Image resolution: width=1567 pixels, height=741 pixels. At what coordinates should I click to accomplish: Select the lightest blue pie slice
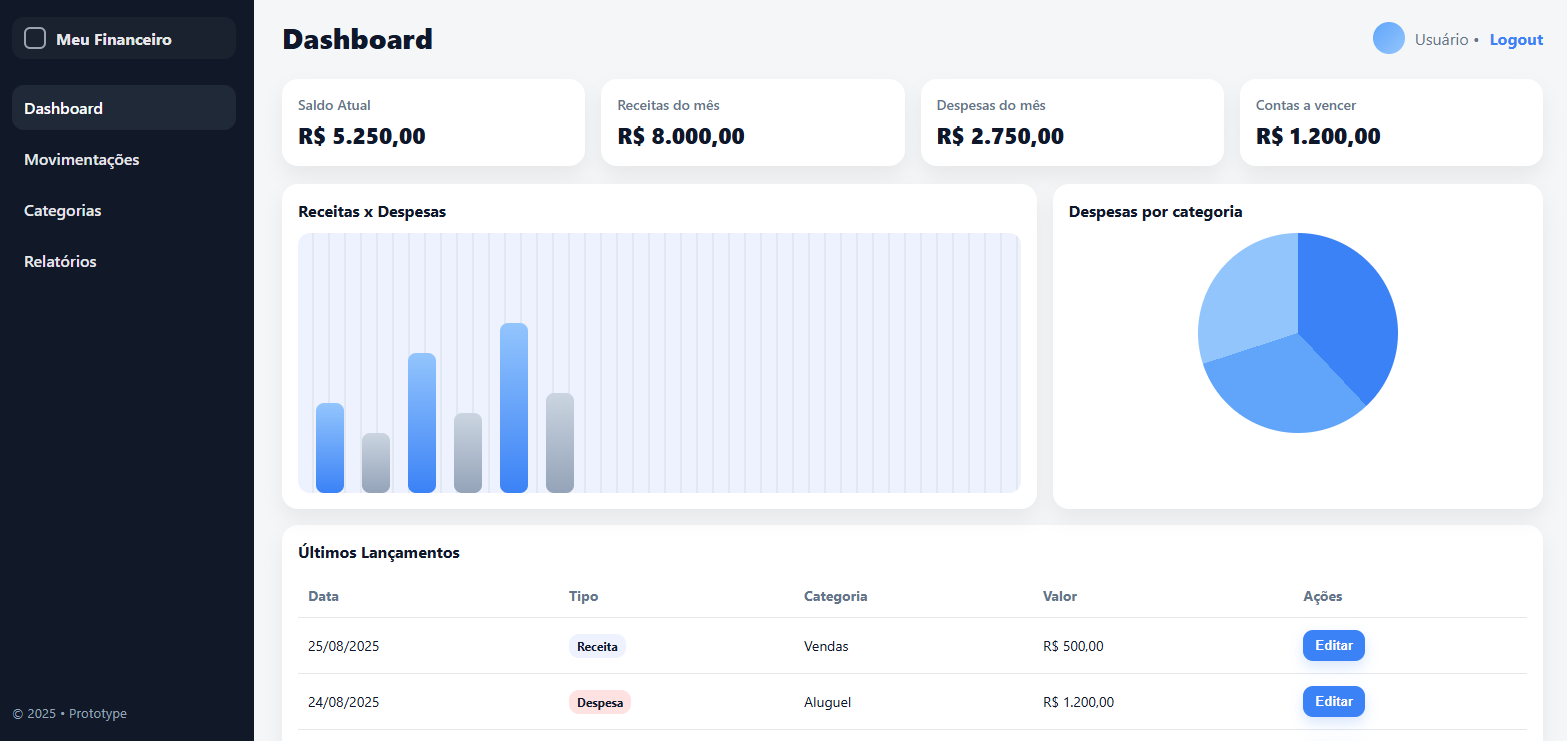tap(1245, 295)
